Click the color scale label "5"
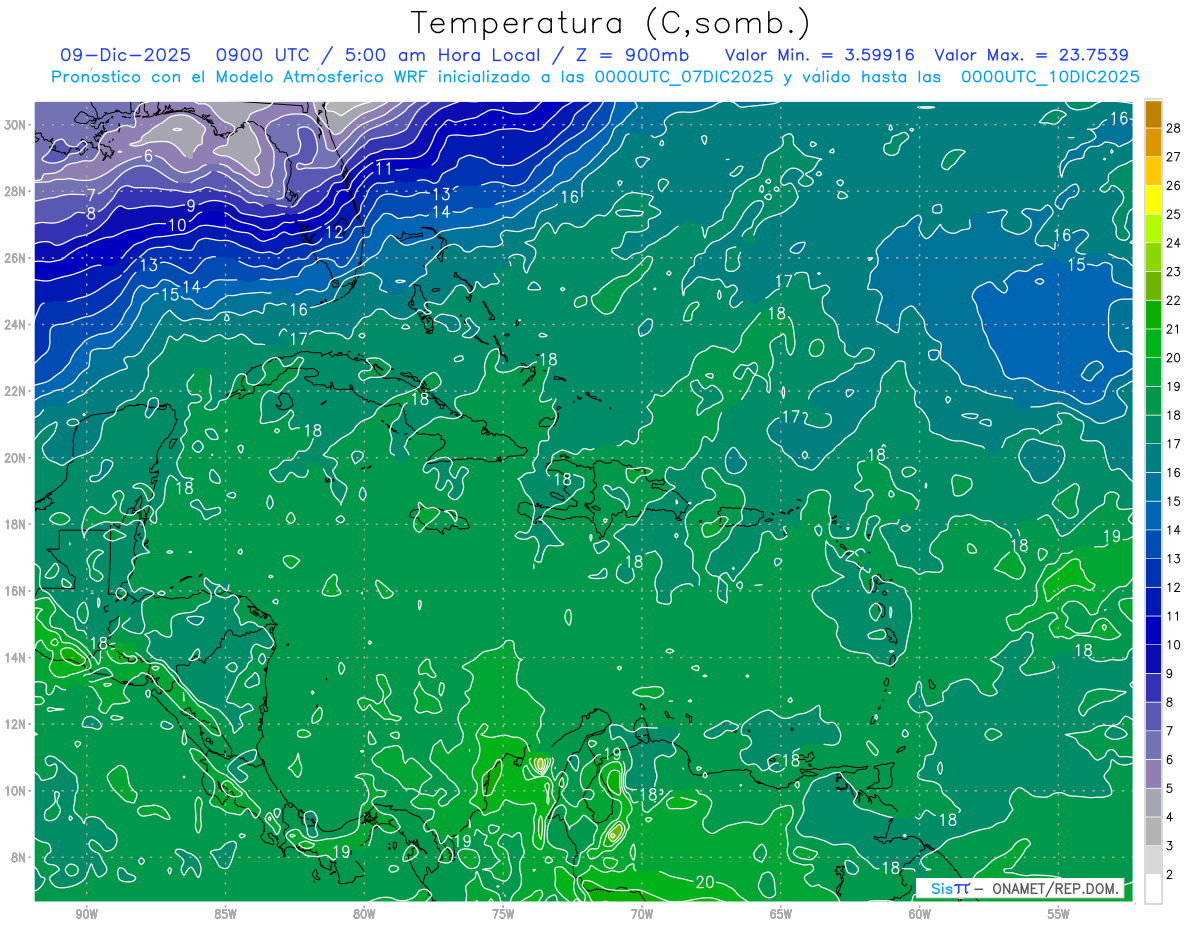 1169,788
